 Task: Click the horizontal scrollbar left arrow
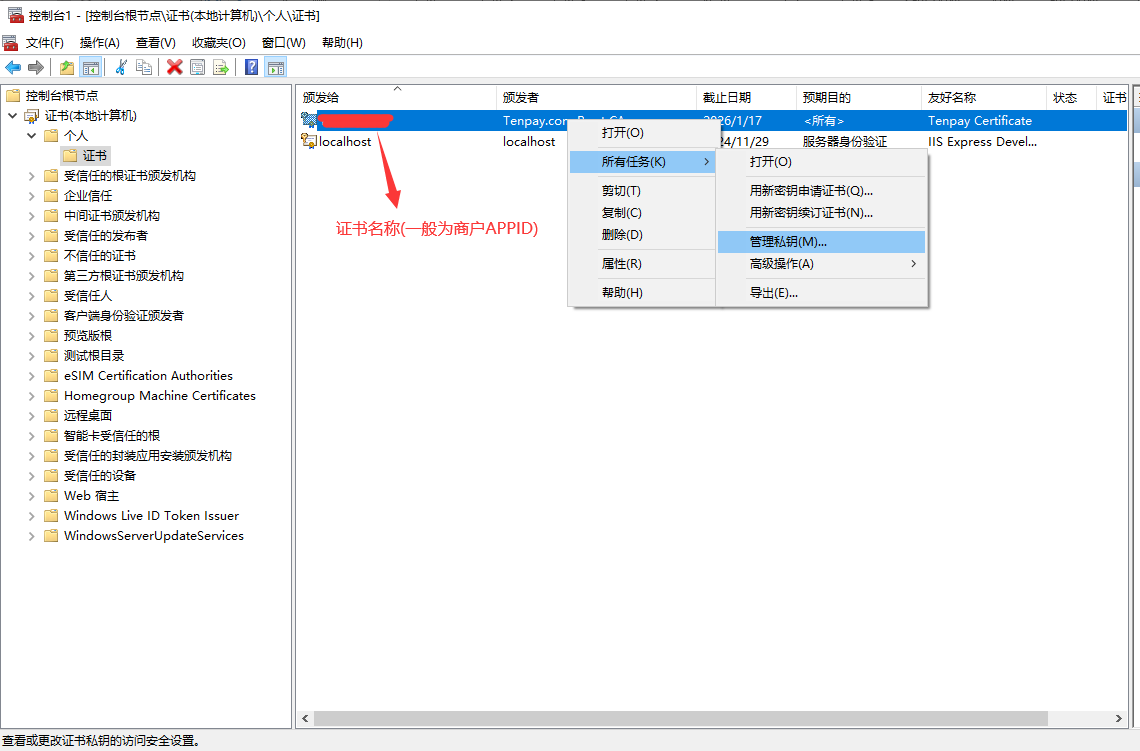click(x=305, y=718)
